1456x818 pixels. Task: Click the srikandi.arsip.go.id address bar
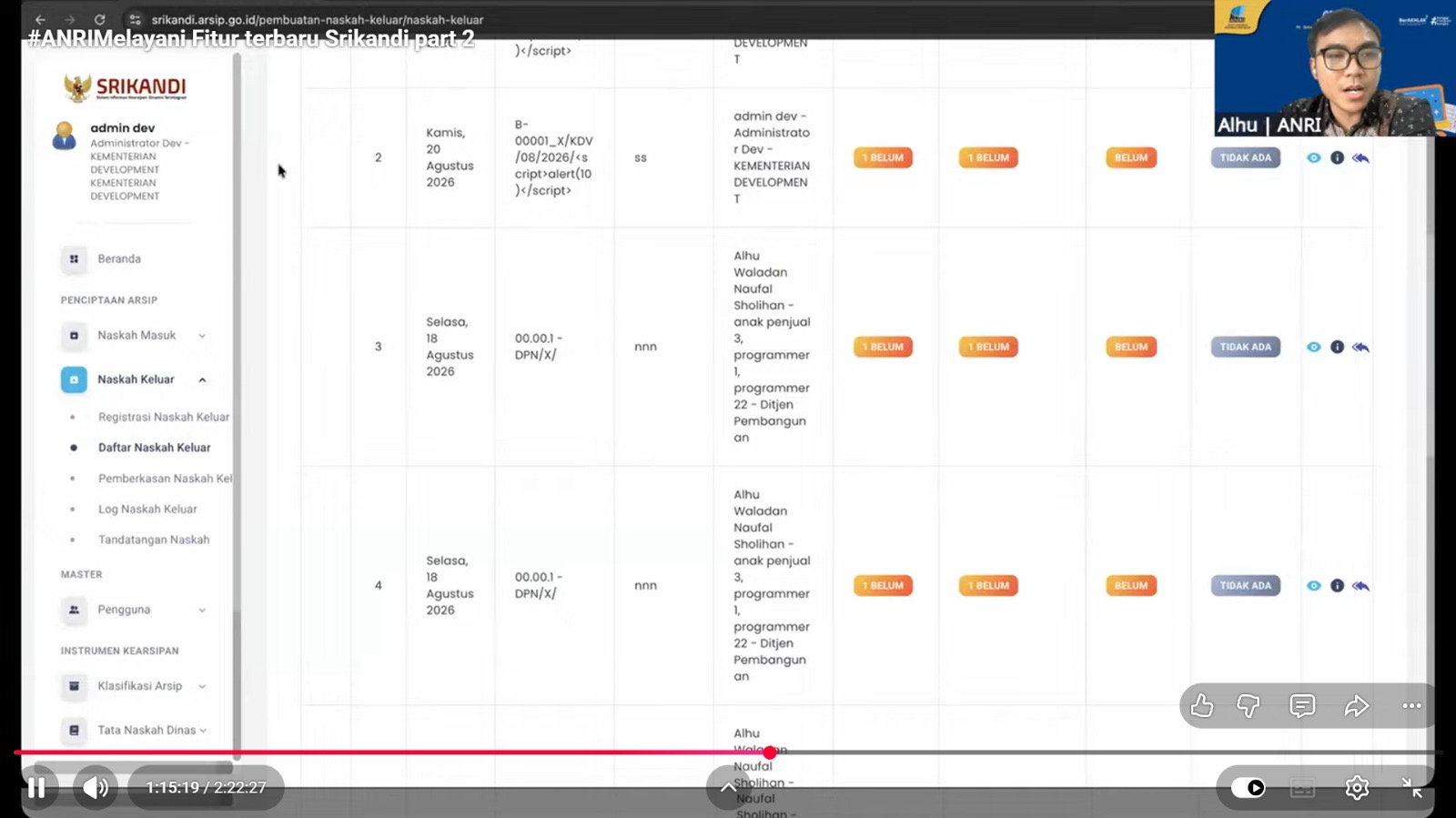tap(318, 19)
